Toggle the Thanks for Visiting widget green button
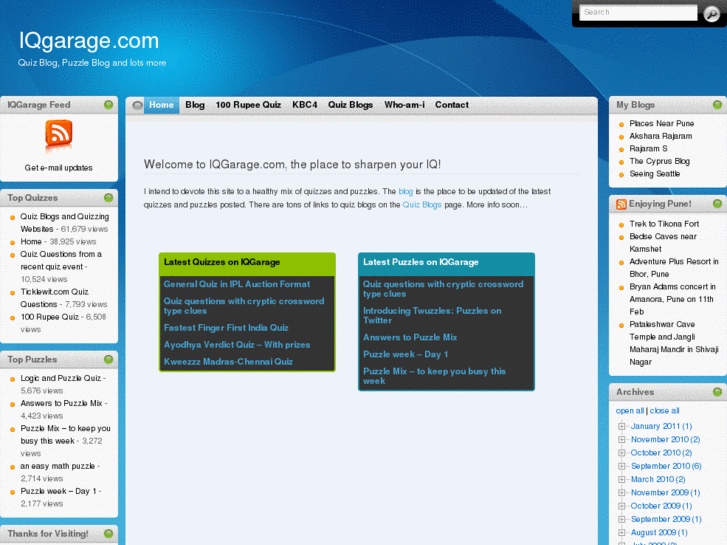Image resolution: width=727 pixels, height=545 pixels. click(108, 533)
